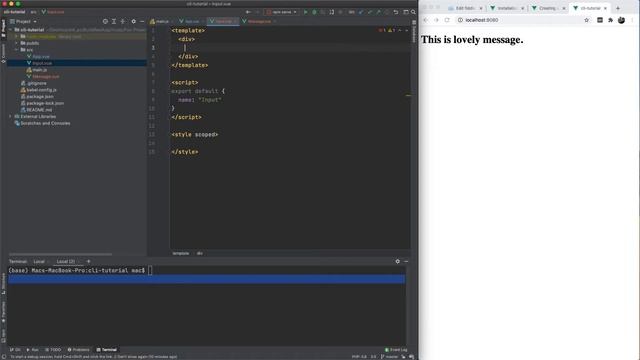
Task: Open the npm serve run configuration dropdown
Action: 281,12
